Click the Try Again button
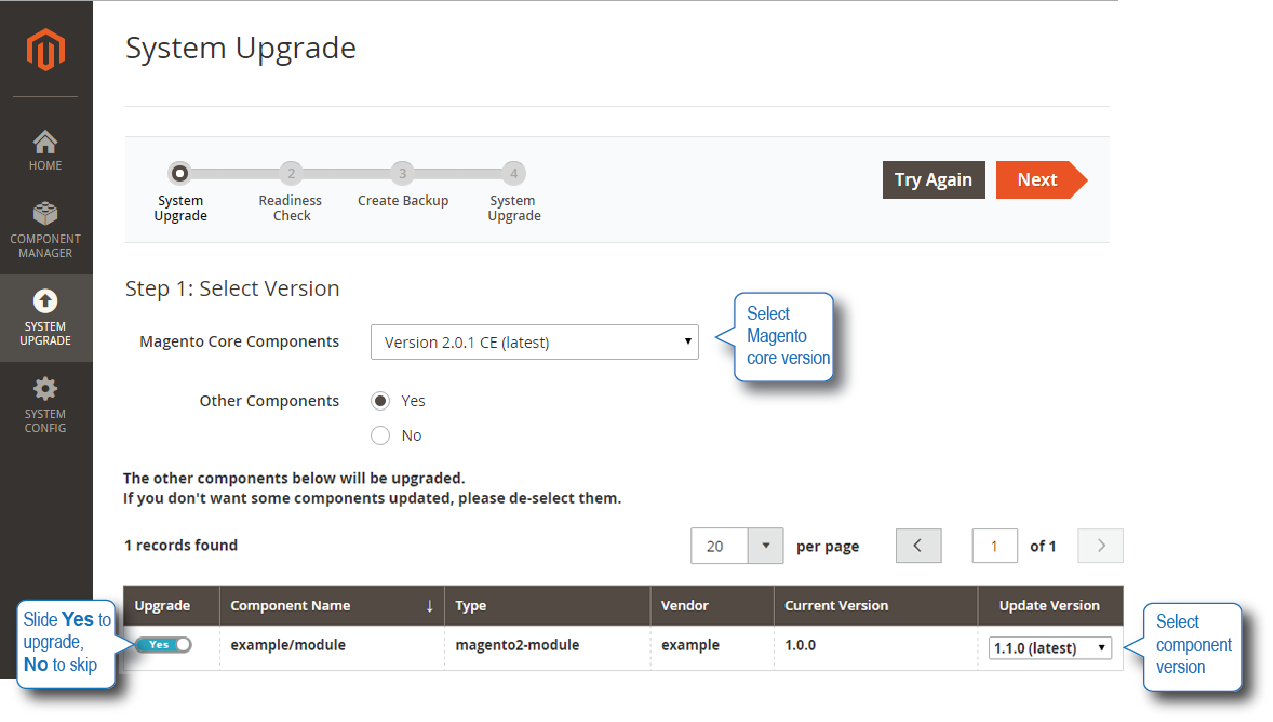 coord(934,180)
